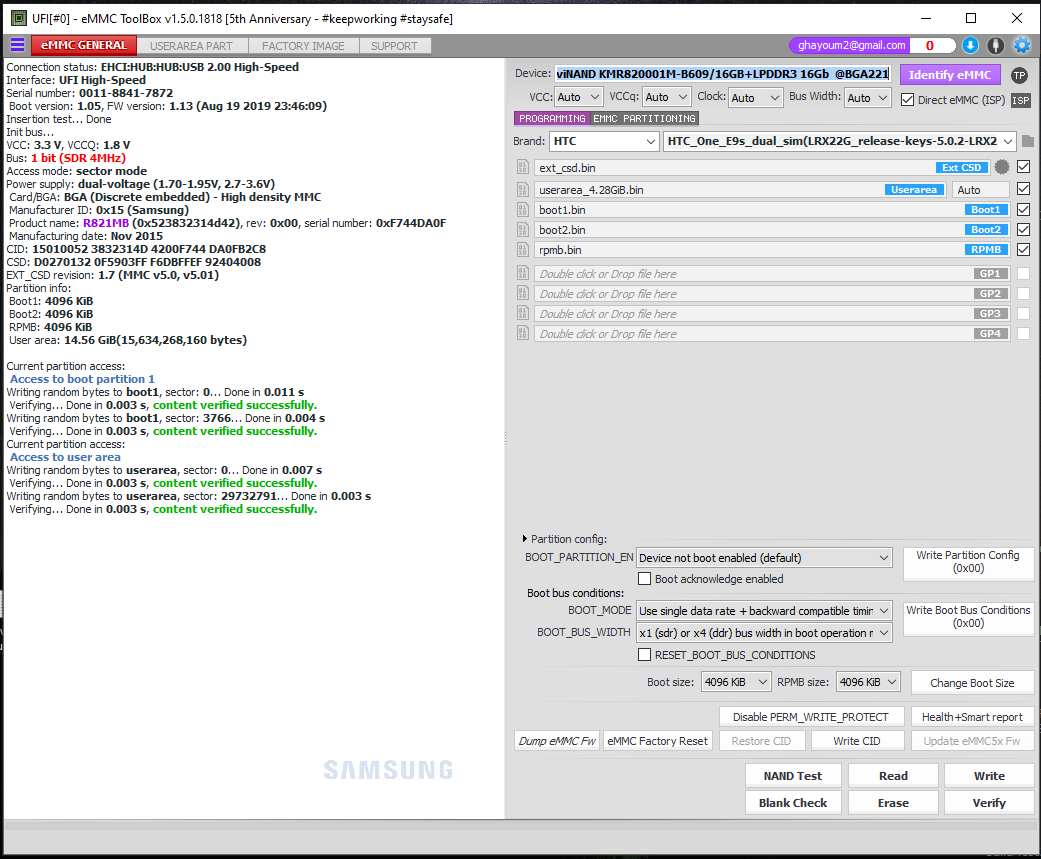The image size is (1041, 859).
Task: Open the Brand HTC dropdown
Action: click(x=604, y=141)
